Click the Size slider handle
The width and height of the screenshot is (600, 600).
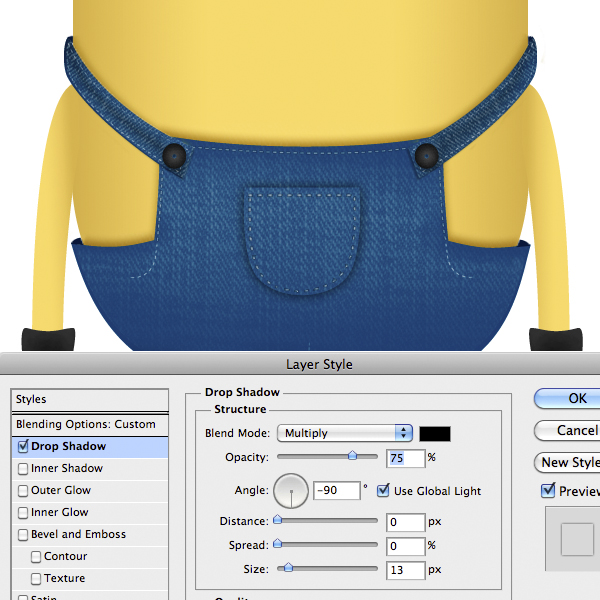coord(288,568)
